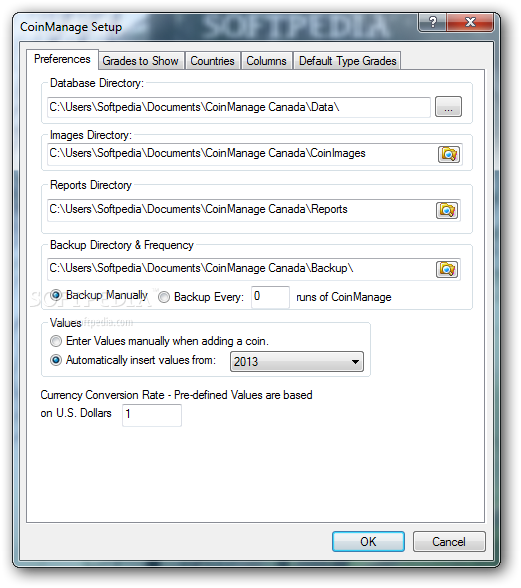Confirm settings with the OK button
Screen dimensions: 521x588
click(x=368, y=542)
